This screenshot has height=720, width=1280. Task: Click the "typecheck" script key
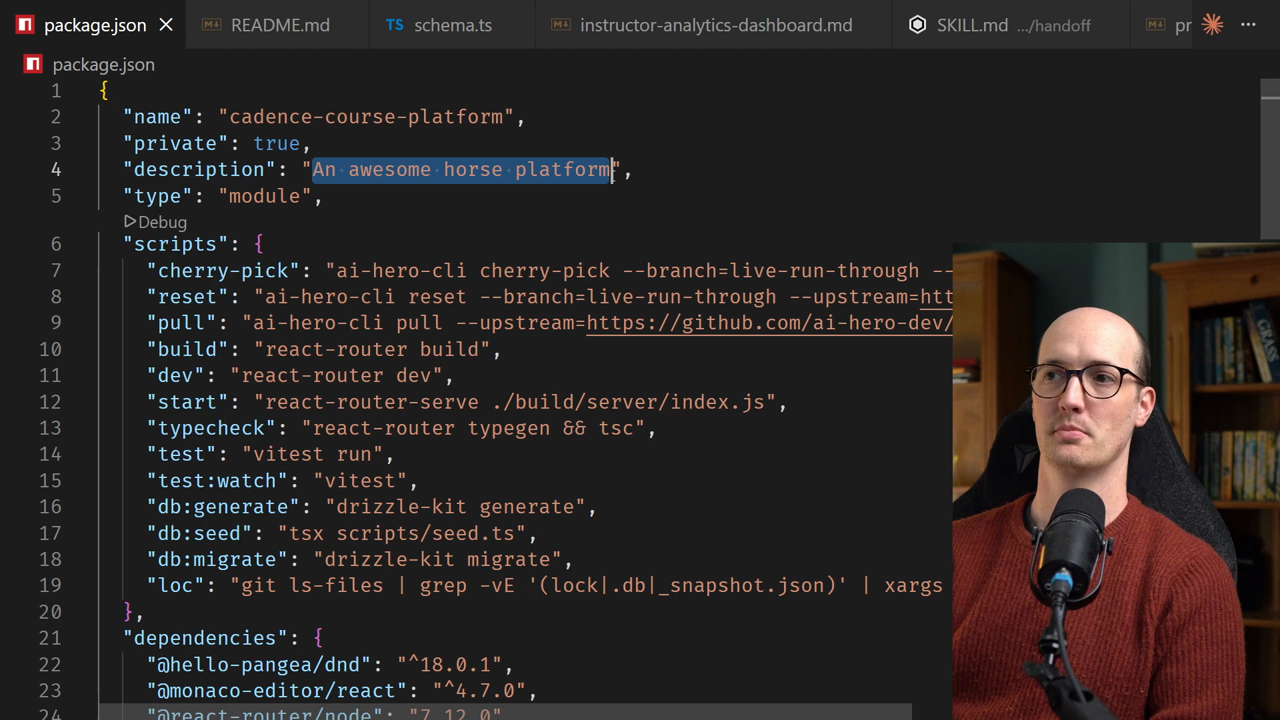(211, 428)
